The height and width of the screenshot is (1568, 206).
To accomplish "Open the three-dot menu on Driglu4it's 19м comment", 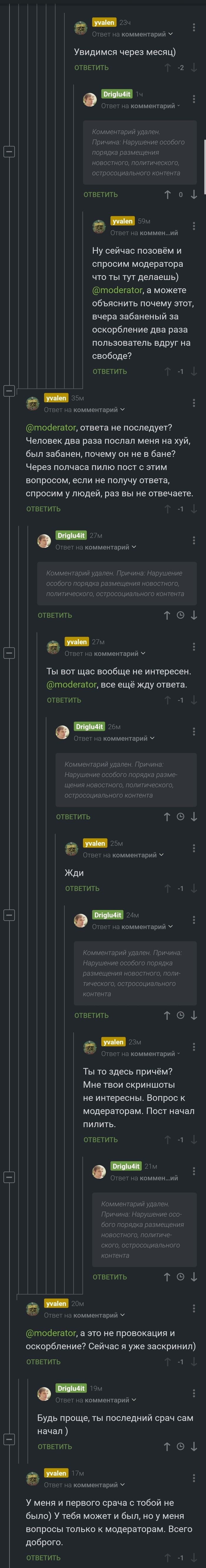I will (194, 1393).
